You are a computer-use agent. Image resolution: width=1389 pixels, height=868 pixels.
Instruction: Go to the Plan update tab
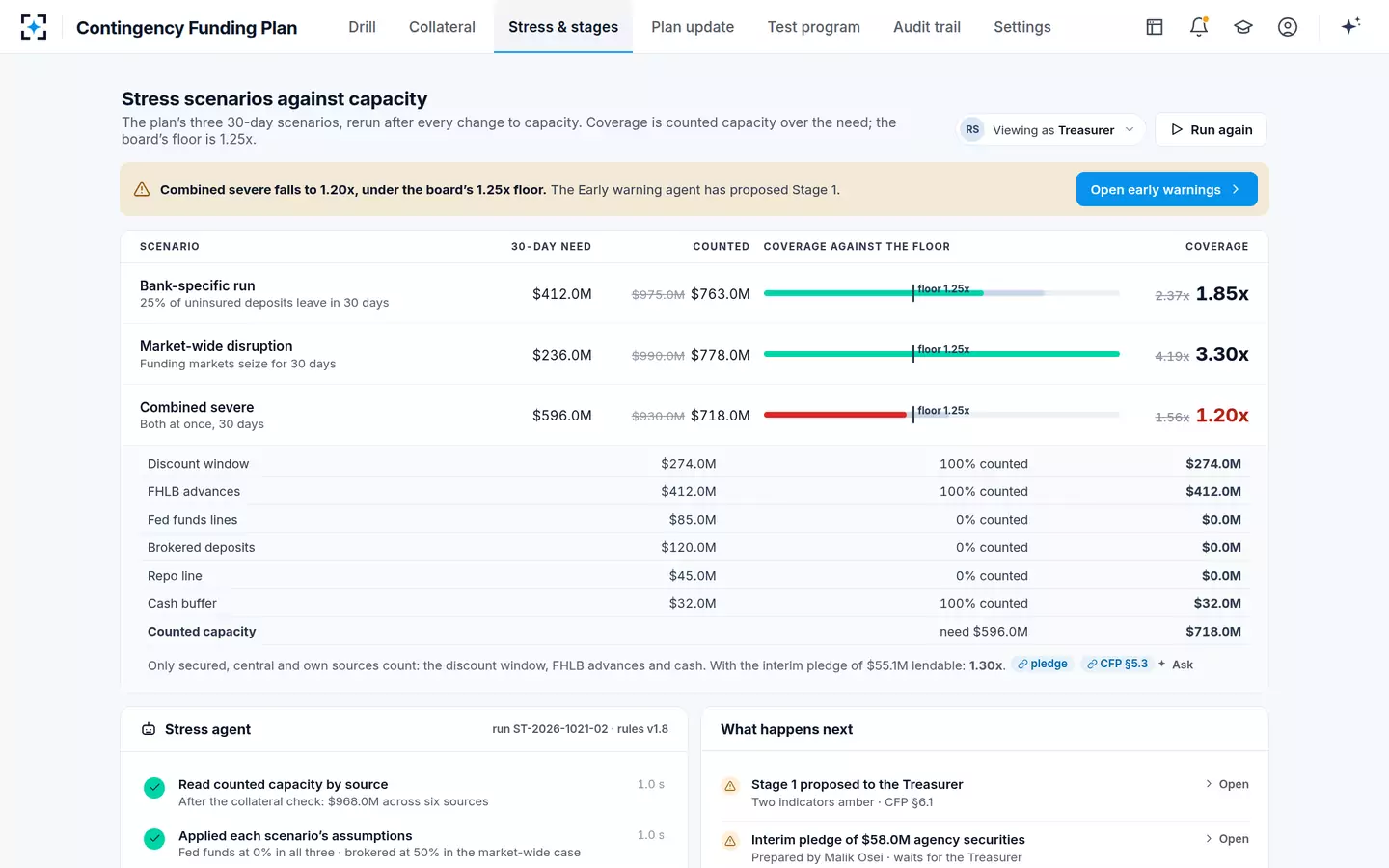click(693, 27)
